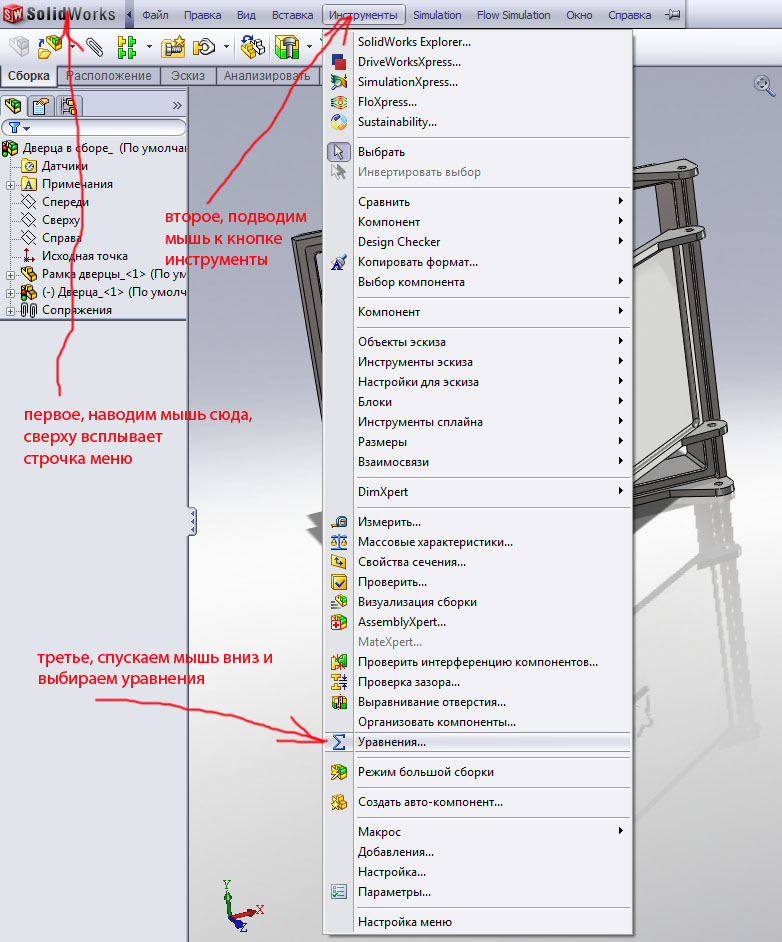Open Массовые характеристики via its scales icon

coord(339,542)
